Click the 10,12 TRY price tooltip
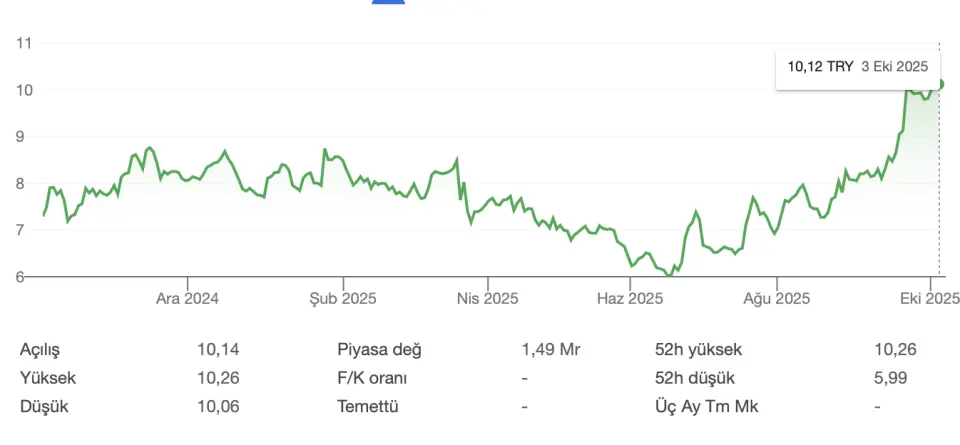The width and height of the screenshot is (960, 445). 858,66
